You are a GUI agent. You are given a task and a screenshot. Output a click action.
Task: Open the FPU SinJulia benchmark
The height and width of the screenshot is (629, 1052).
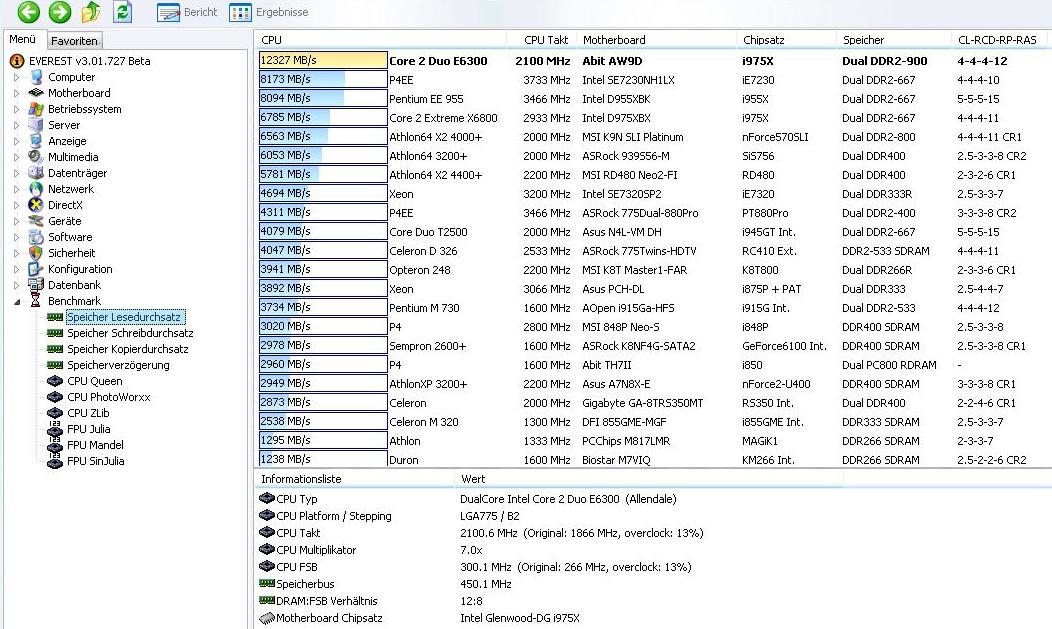[x=95, y=461]
